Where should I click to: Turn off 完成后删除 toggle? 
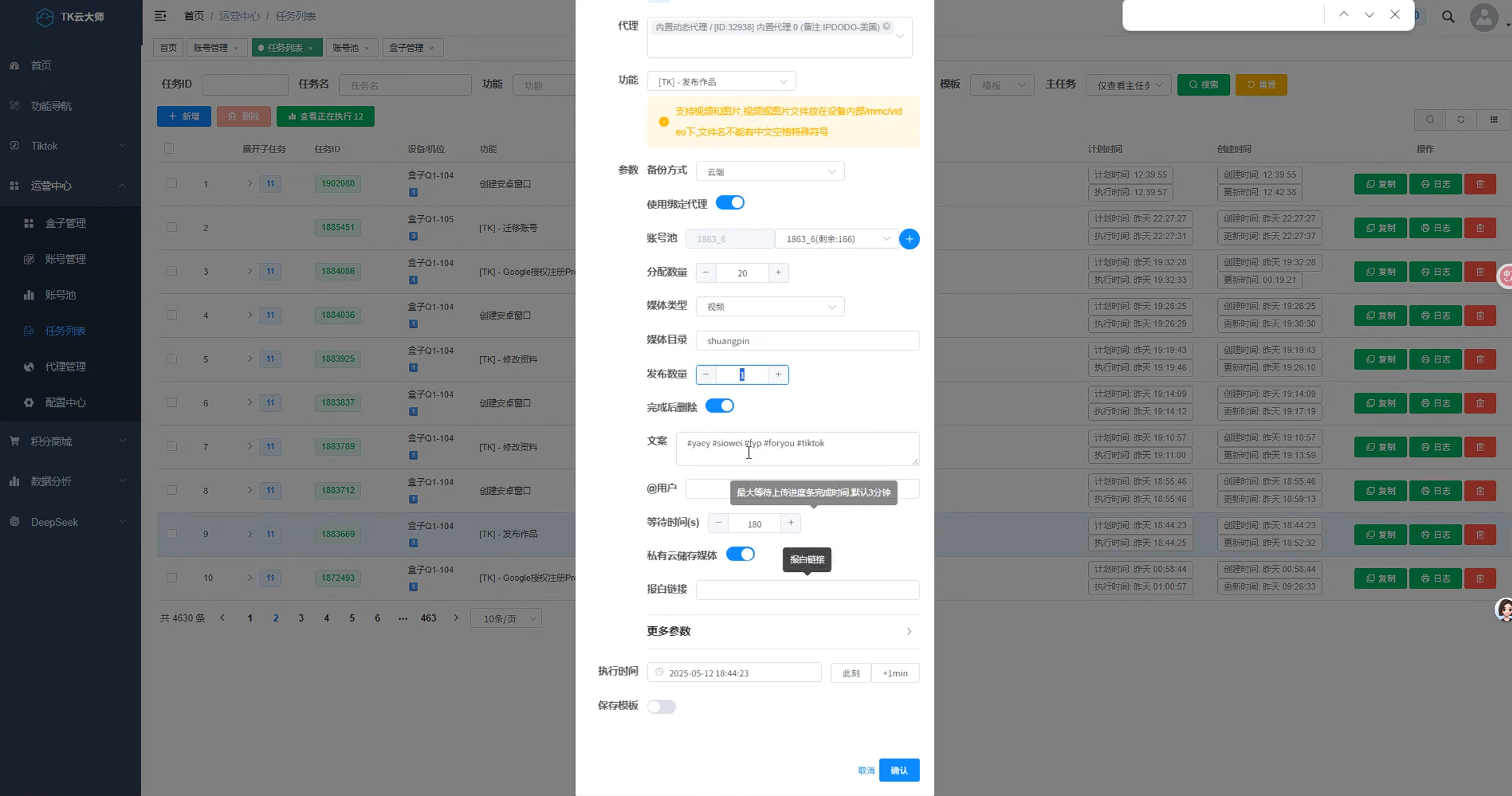[x=719, y=406]
